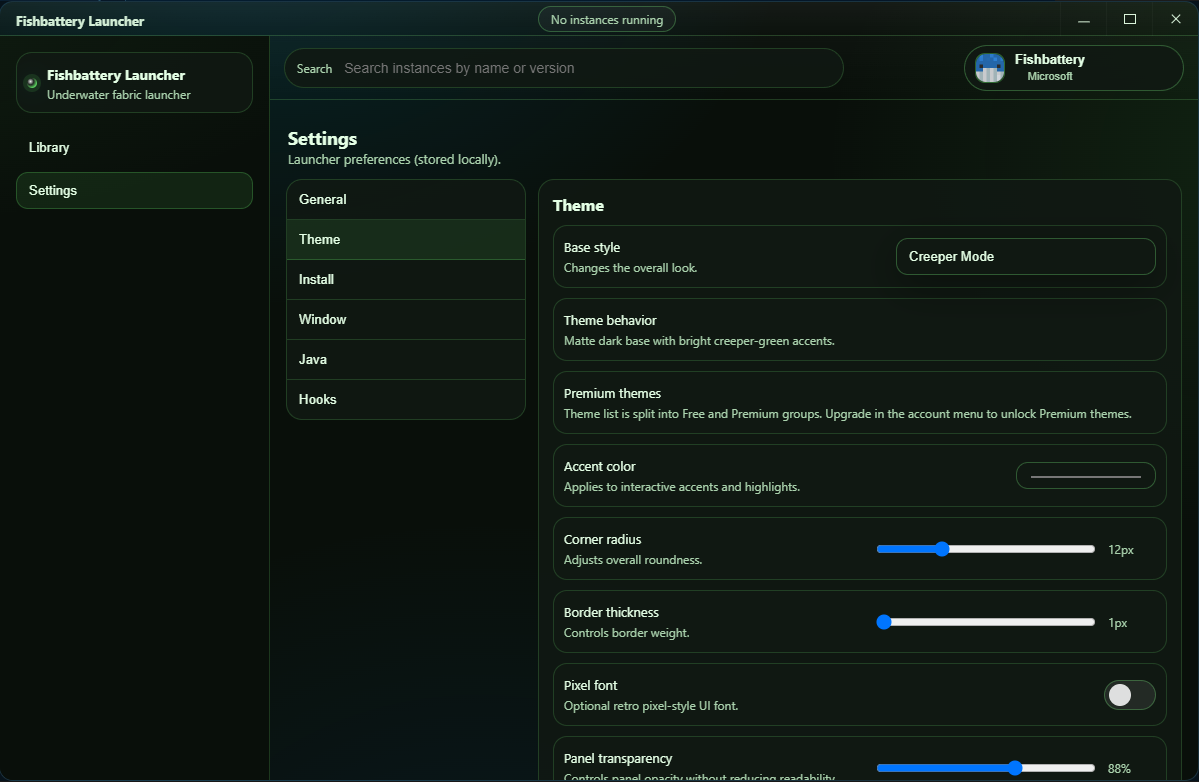Click the Accent color swatch
The width and height of the screenshot is (1199, 782).
point(1085,475)
